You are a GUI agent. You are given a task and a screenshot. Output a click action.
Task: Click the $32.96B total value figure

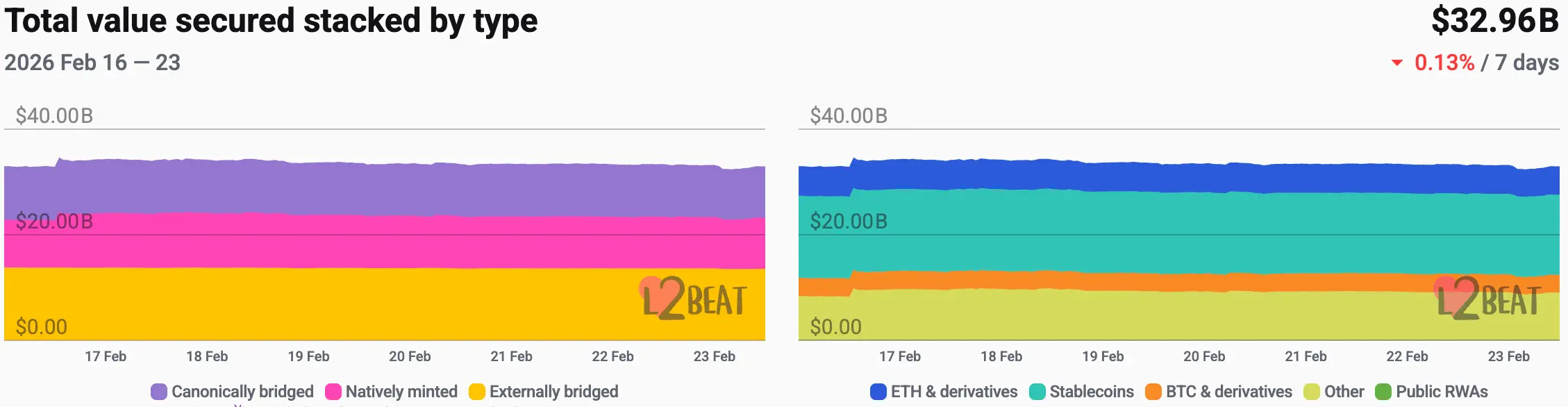(x=1494, y=21)
